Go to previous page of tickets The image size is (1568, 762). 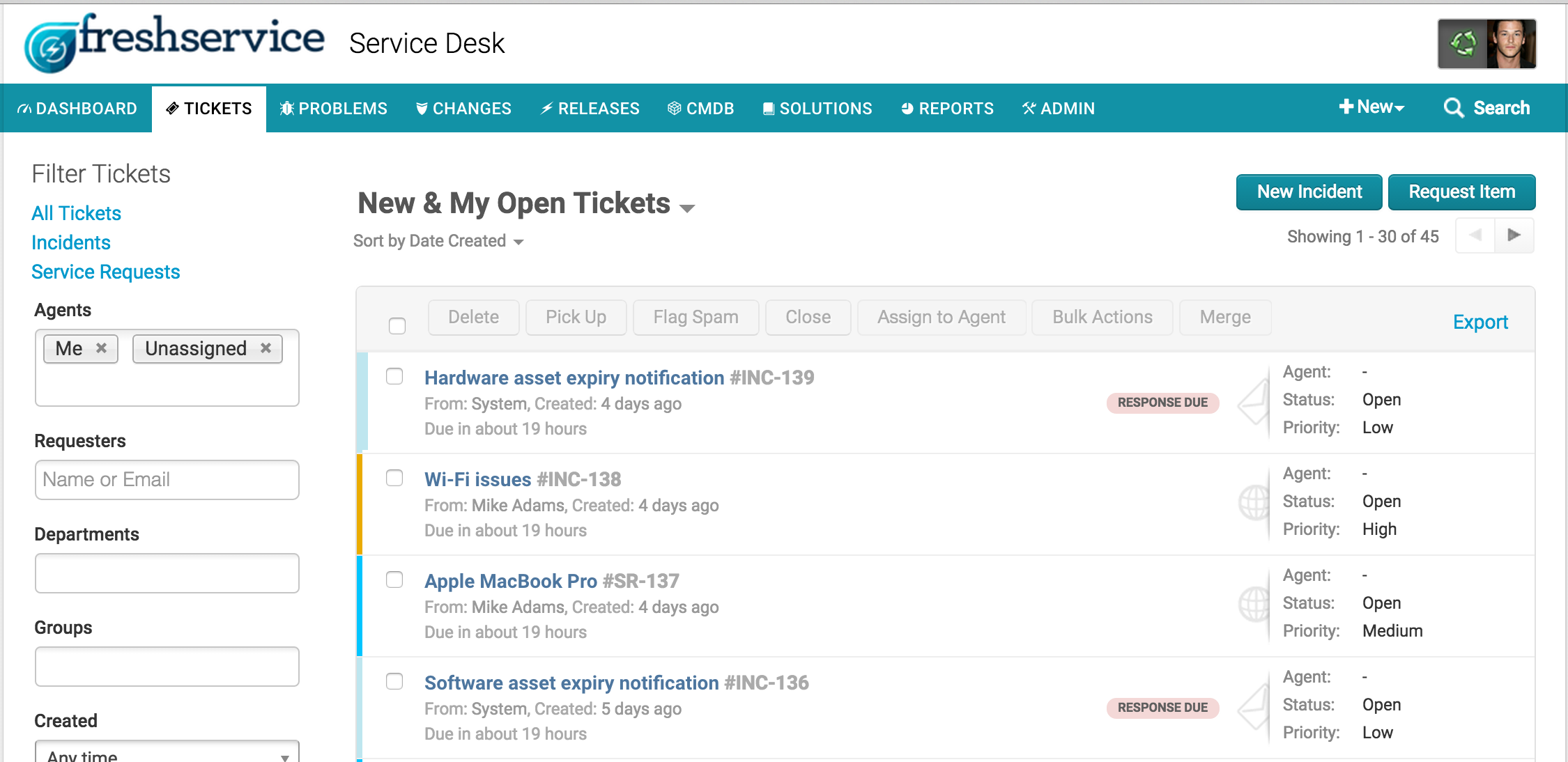(x=1475, y=235)
